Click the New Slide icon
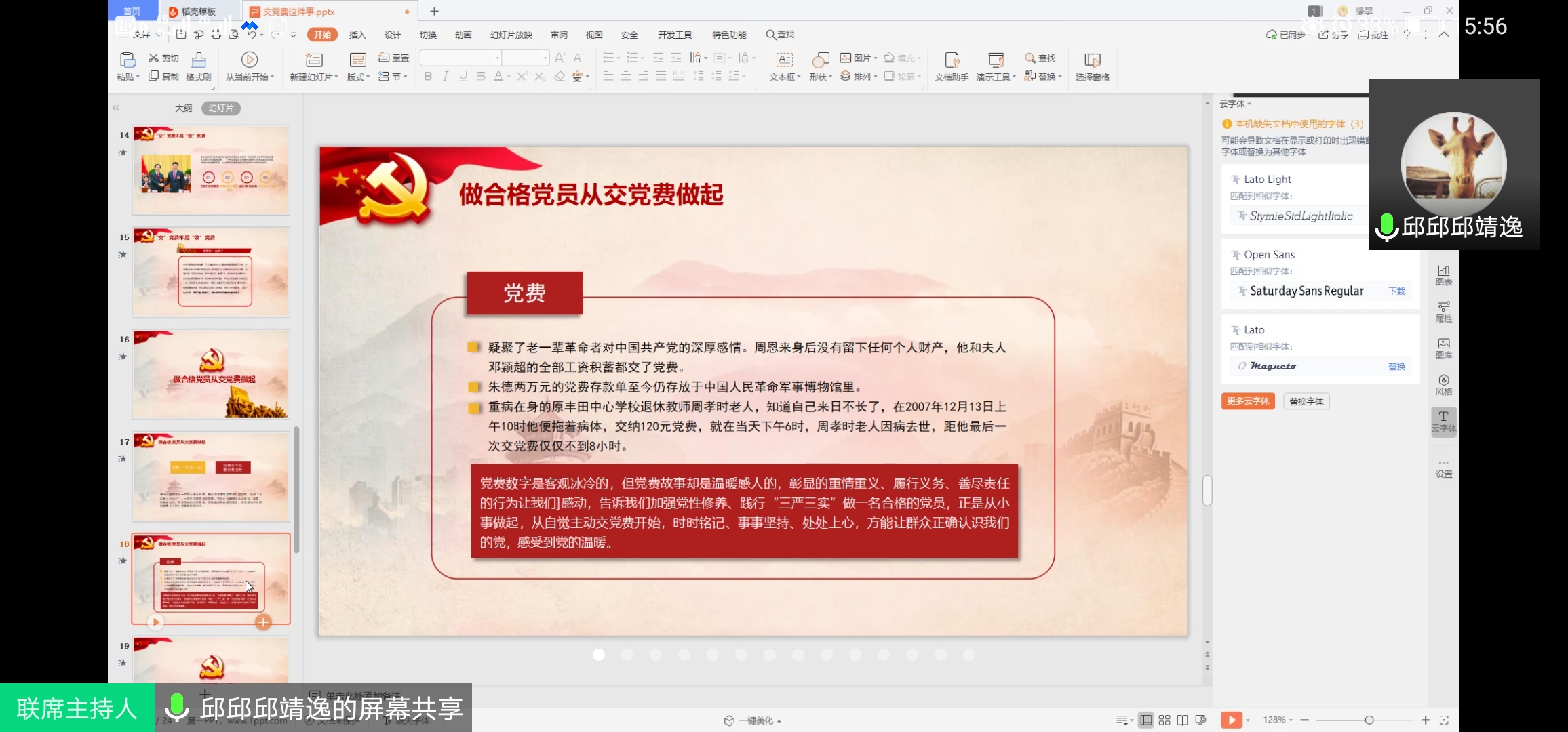This screenshot has width=1568, height=732. (313, 60)
